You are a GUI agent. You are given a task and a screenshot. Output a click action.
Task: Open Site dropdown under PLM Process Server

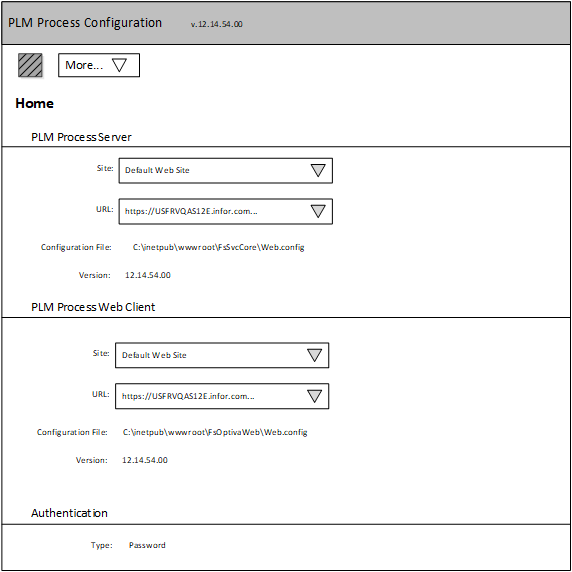coord(225,170)
